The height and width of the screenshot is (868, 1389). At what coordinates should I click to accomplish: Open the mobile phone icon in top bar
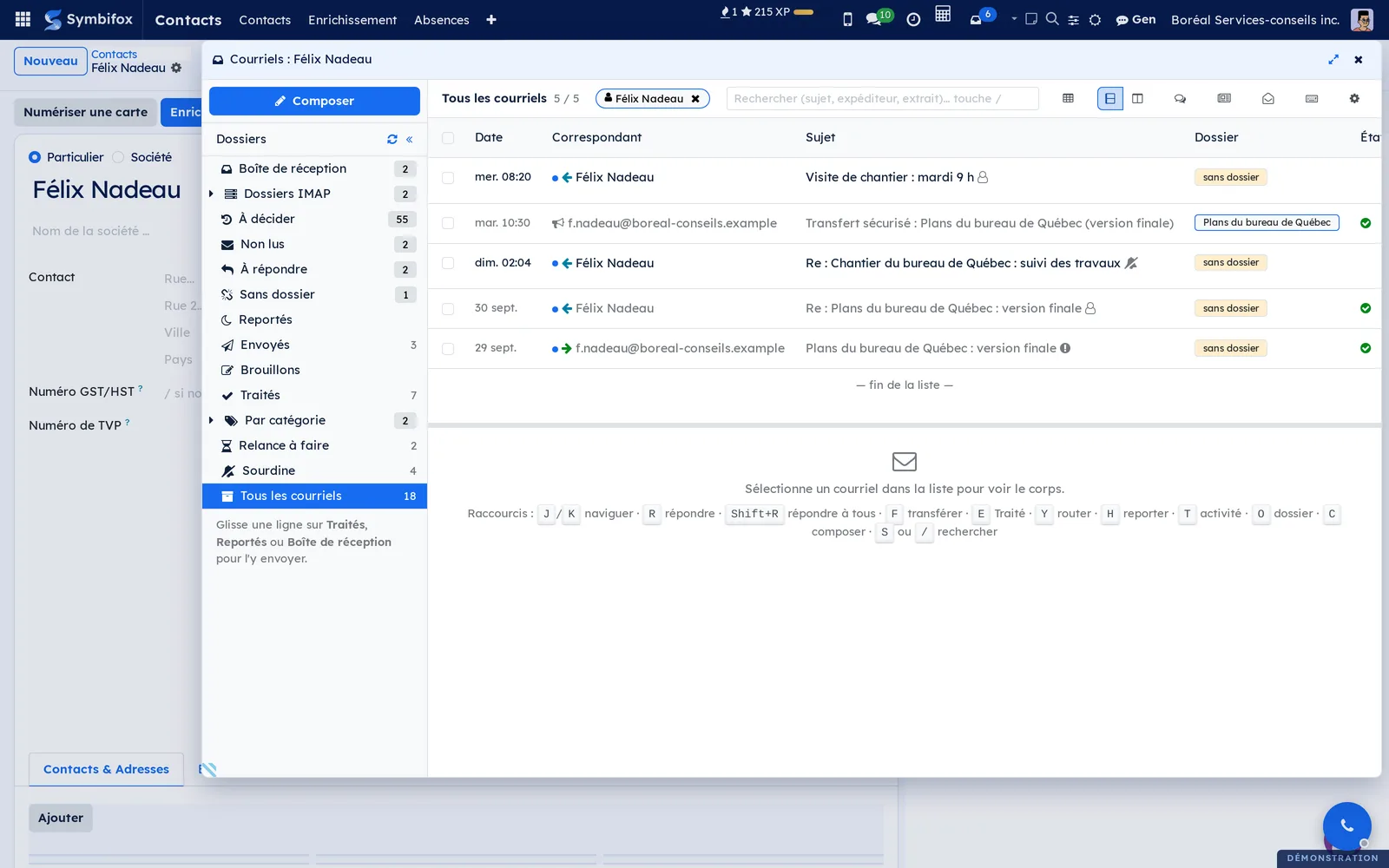coord(847,19)
